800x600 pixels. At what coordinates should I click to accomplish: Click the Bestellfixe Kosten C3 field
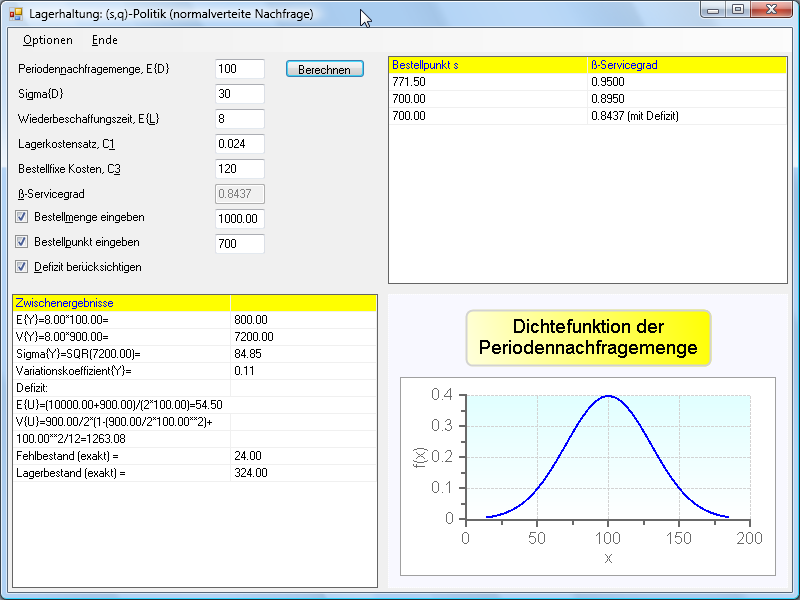coord(239,169)
